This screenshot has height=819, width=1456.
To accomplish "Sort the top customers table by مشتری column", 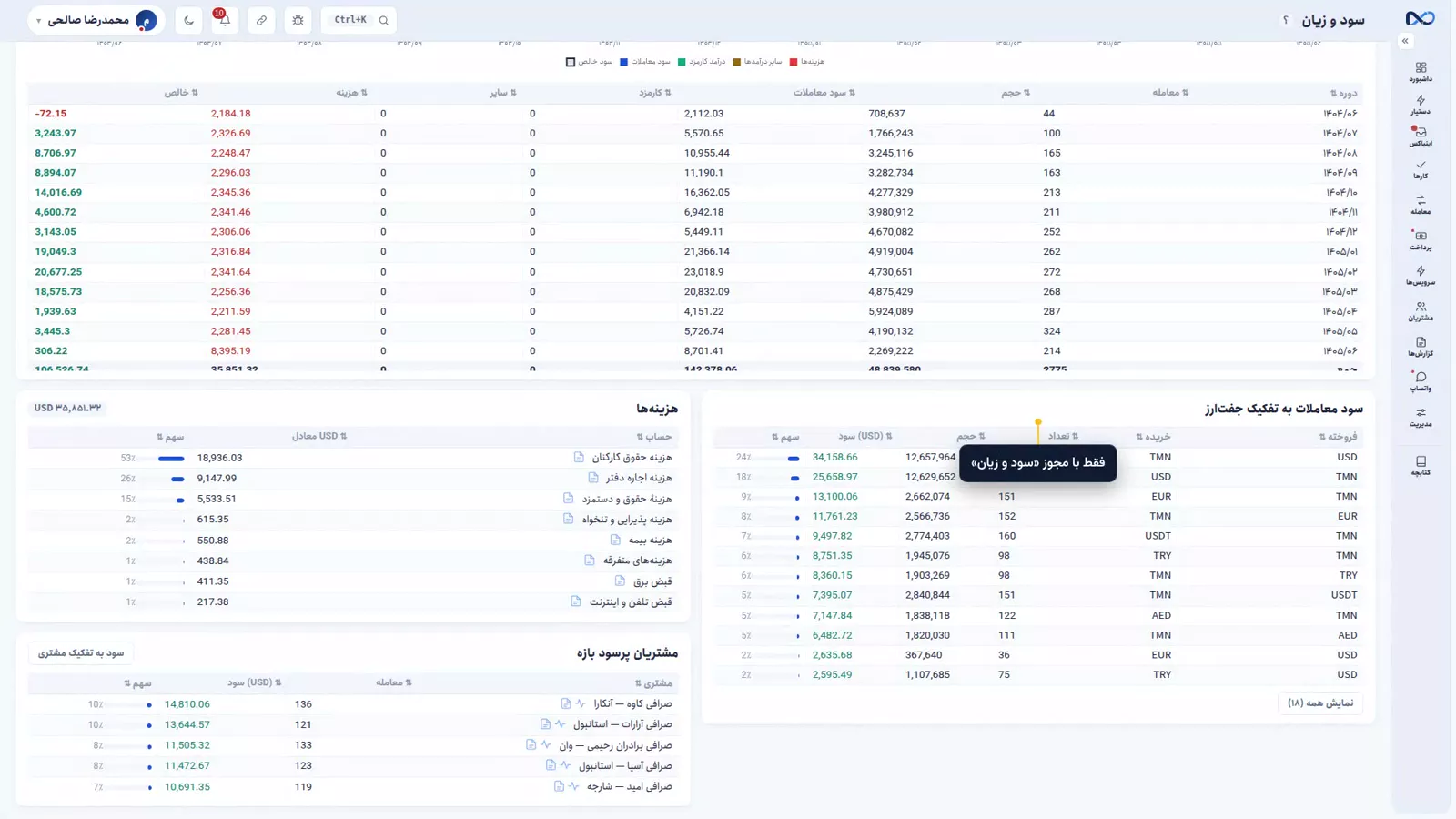I will (x=653, y=683).
